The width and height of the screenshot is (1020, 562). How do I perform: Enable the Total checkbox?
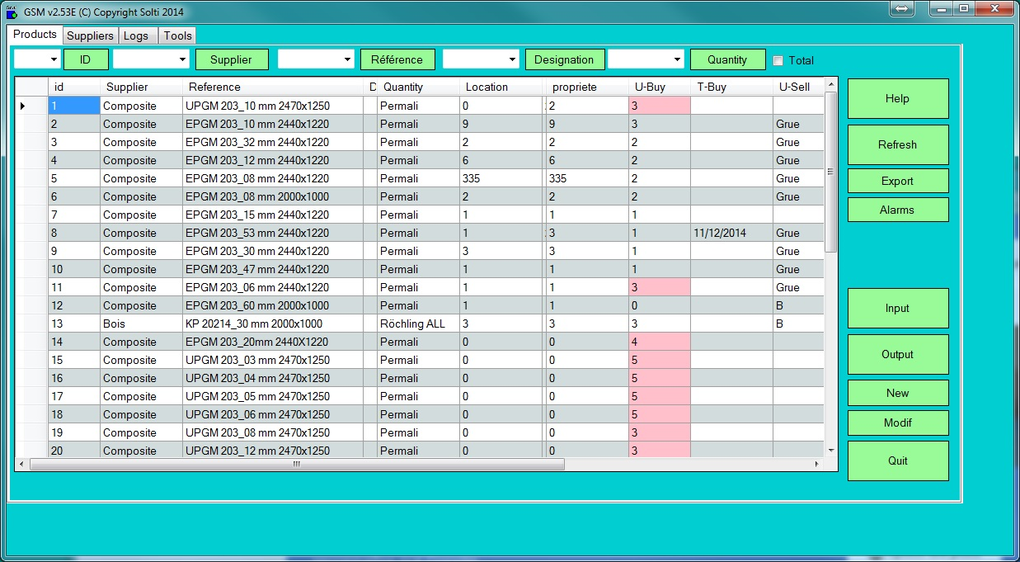click(x=778, y=61)
